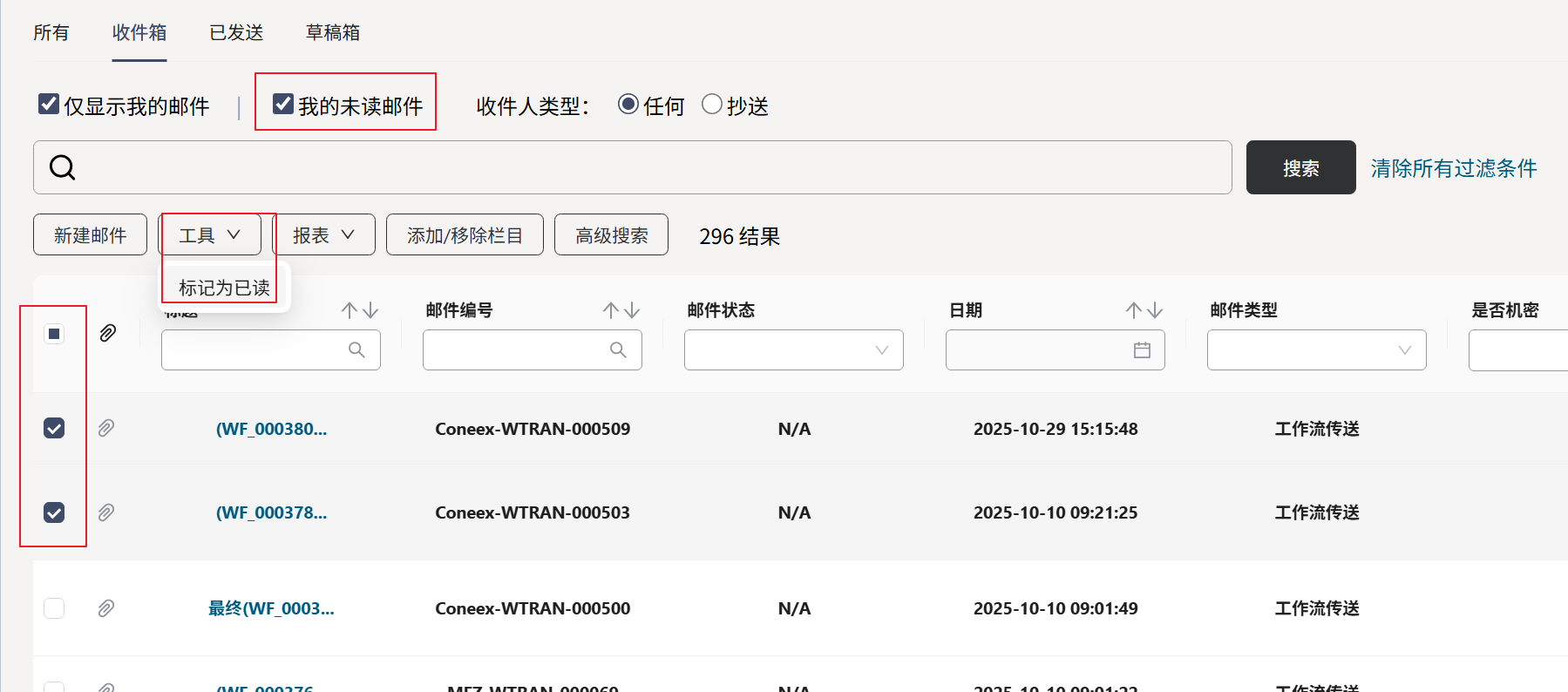Click the magnifier icon in main search bar
The width and height of the screenshot is (1568, 692).
(62, 167)
